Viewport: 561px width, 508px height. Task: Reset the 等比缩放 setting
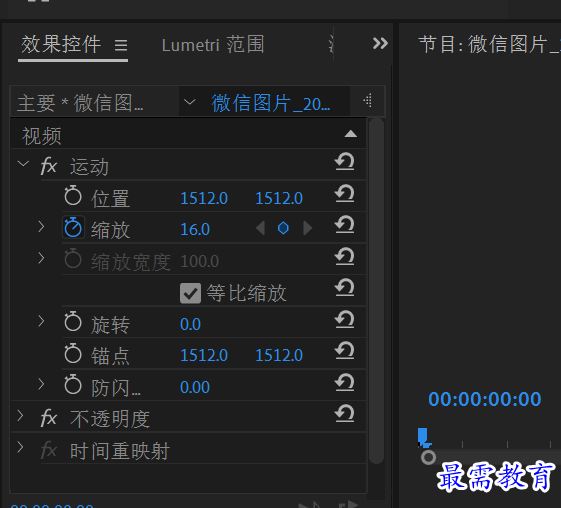(345, 287)
